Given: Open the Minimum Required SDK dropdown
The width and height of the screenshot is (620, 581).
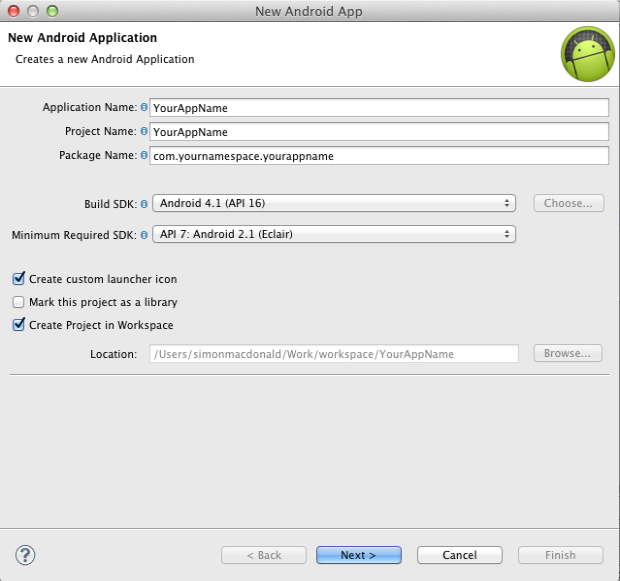Looking at the screenshot, I should pyautogui.click(x=334, y=235).
